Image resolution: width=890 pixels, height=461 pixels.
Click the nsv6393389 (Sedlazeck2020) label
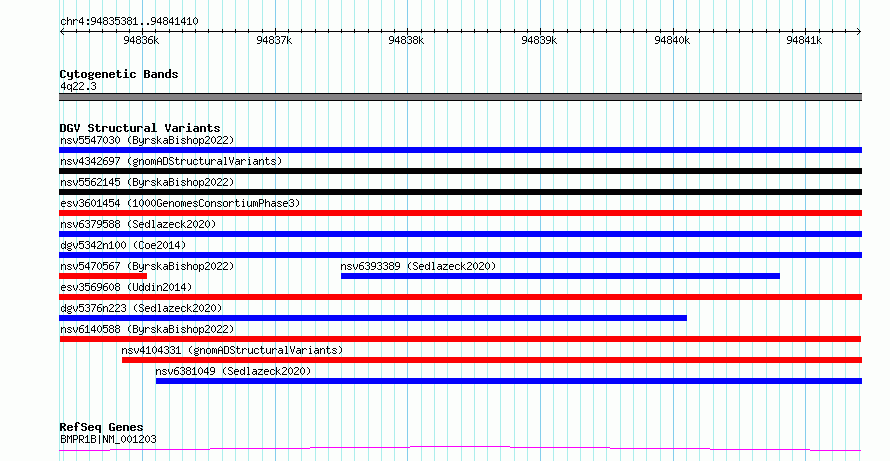point(418,266)
